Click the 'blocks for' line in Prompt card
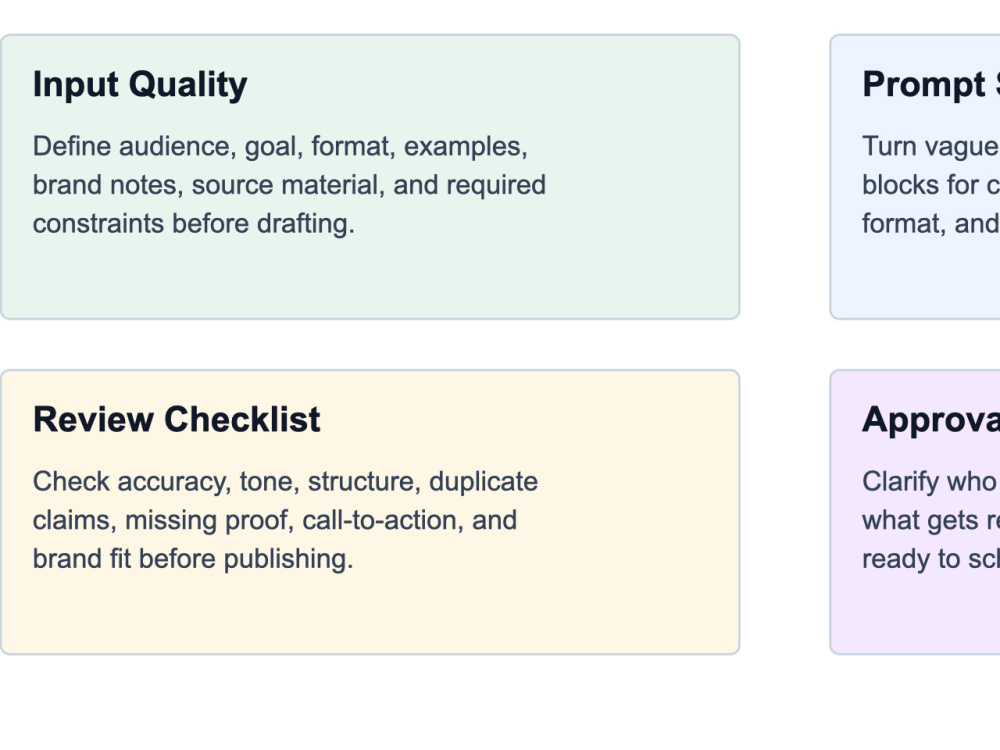Screen dimensions: 1000x750 click(x=930, y=186)
